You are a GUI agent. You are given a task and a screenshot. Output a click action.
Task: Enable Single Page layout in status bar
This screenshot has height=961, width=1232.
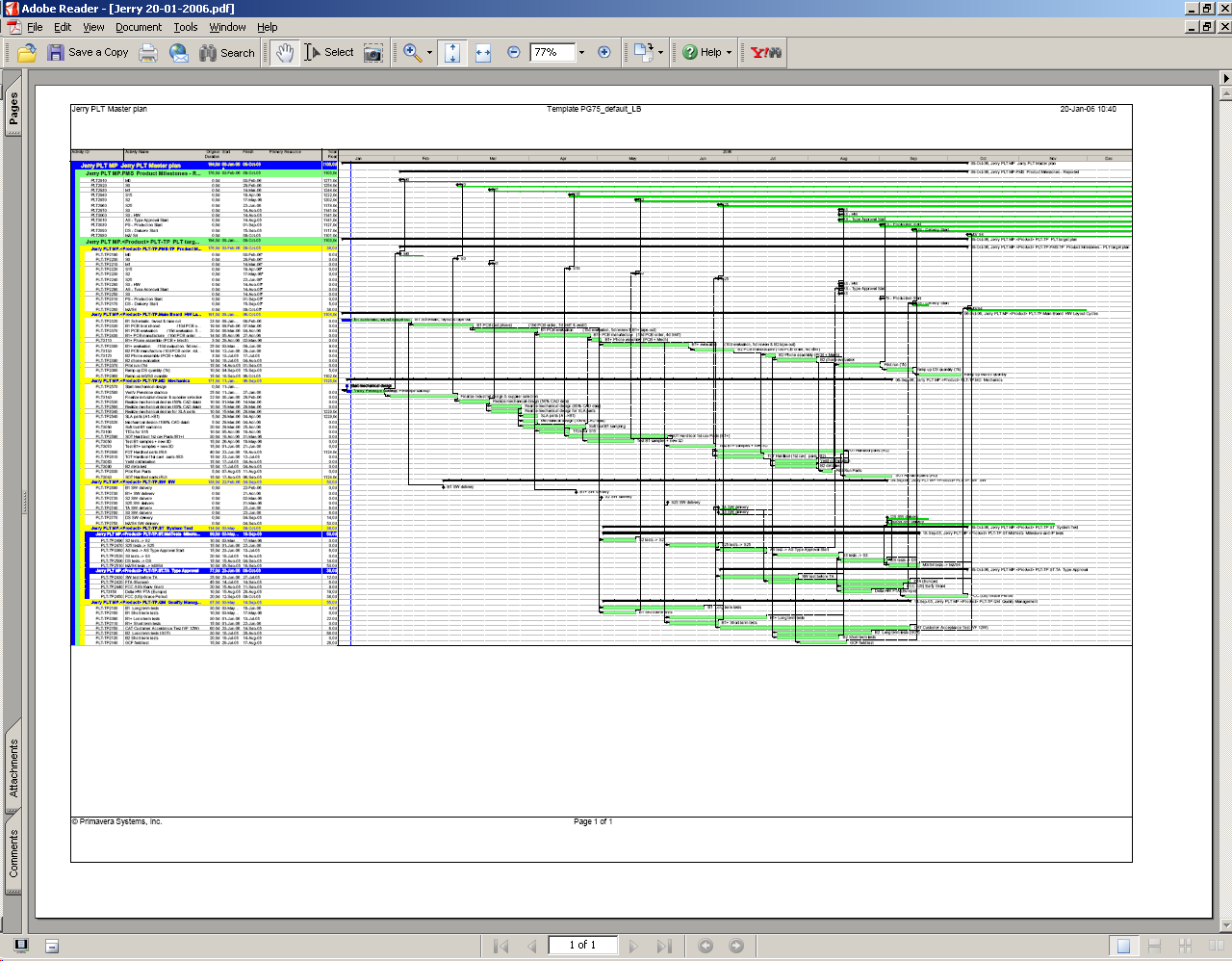tap(1123, 946)
